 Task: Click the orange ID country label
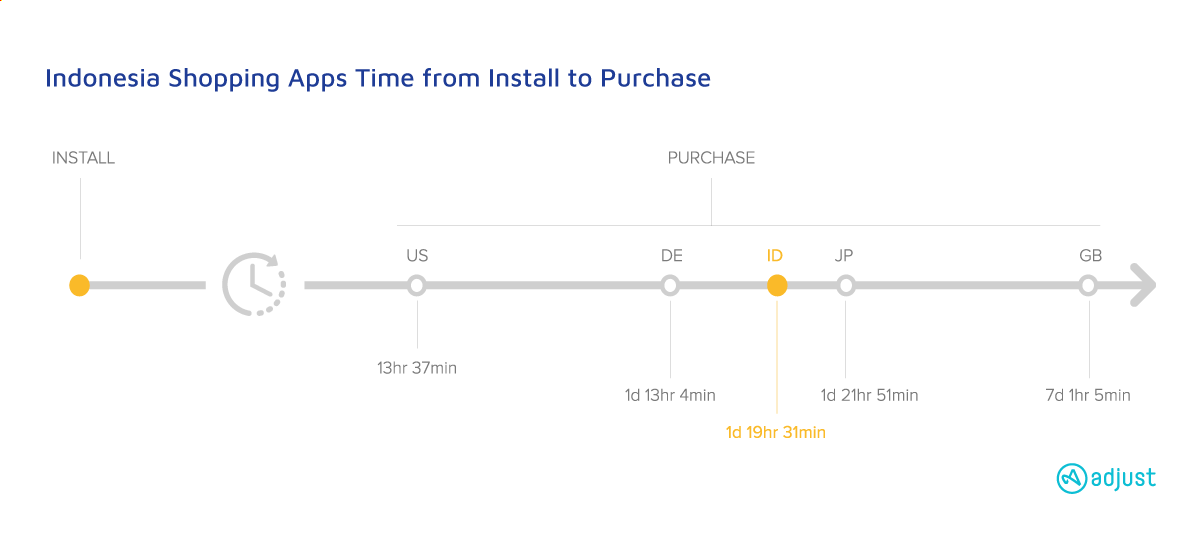(x=775, y=256)
